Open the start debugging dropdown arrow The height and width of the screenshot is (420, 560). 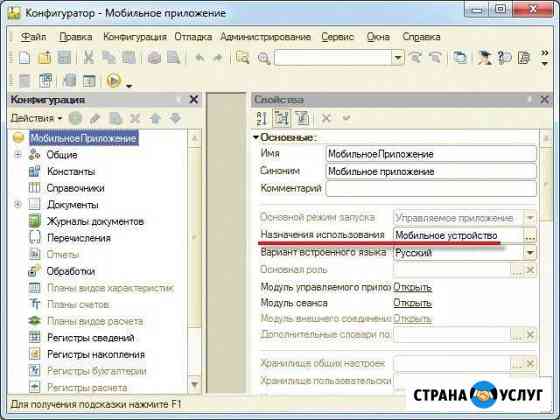coord(129,86)
